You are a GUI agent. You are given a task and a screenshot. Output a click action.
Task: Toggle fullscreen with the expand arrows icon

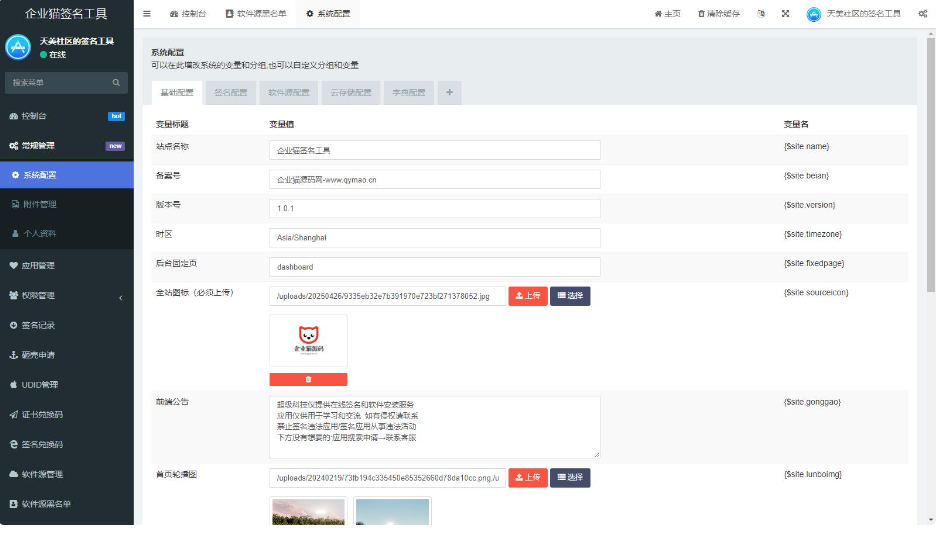[x=785, y=13]
